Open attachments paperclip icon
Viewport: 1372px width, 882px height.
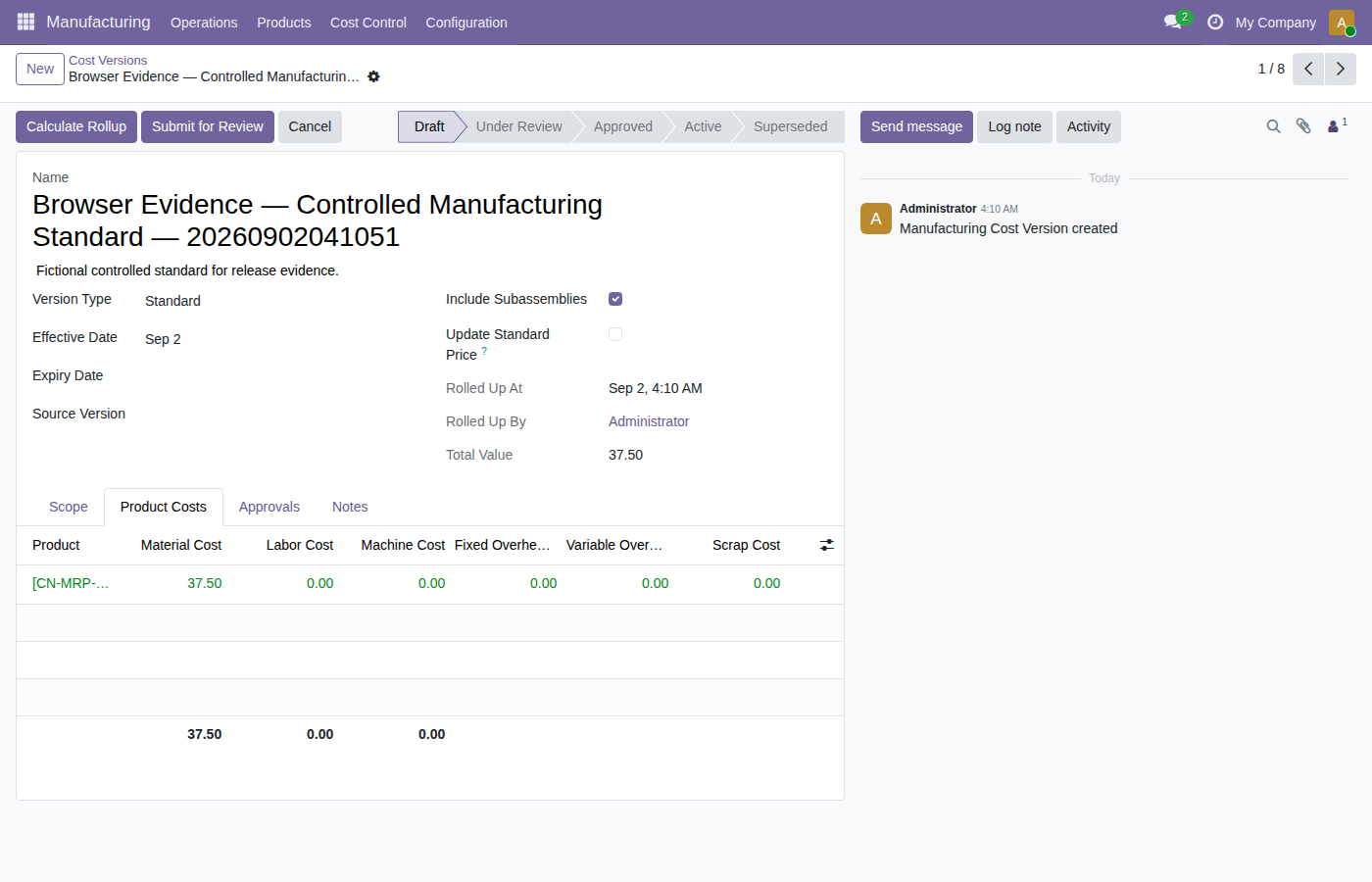coord(1303,126)
